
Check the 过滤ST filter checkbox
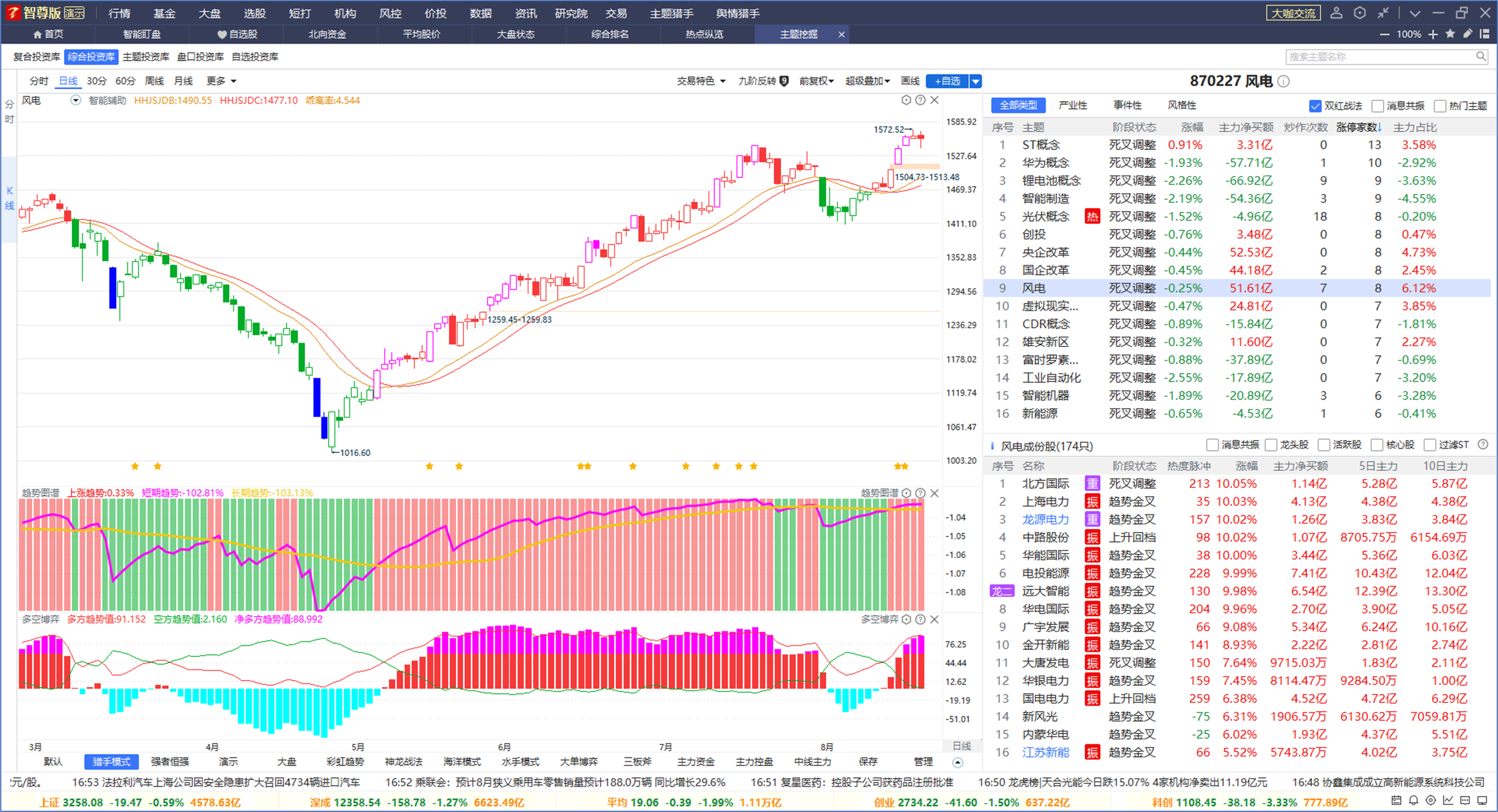point(1430,445)
